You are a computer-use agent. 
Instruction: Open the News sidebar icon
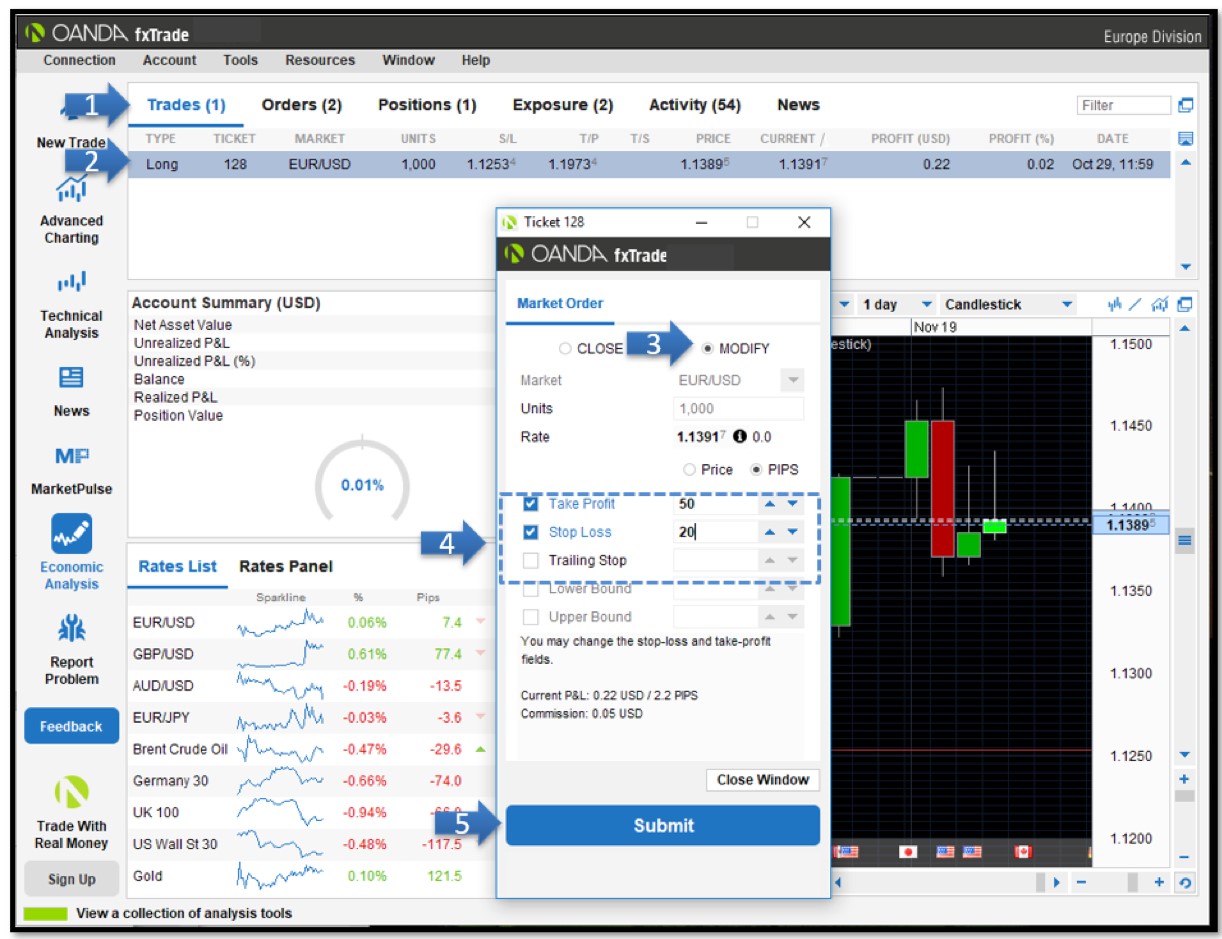[71, 378]
